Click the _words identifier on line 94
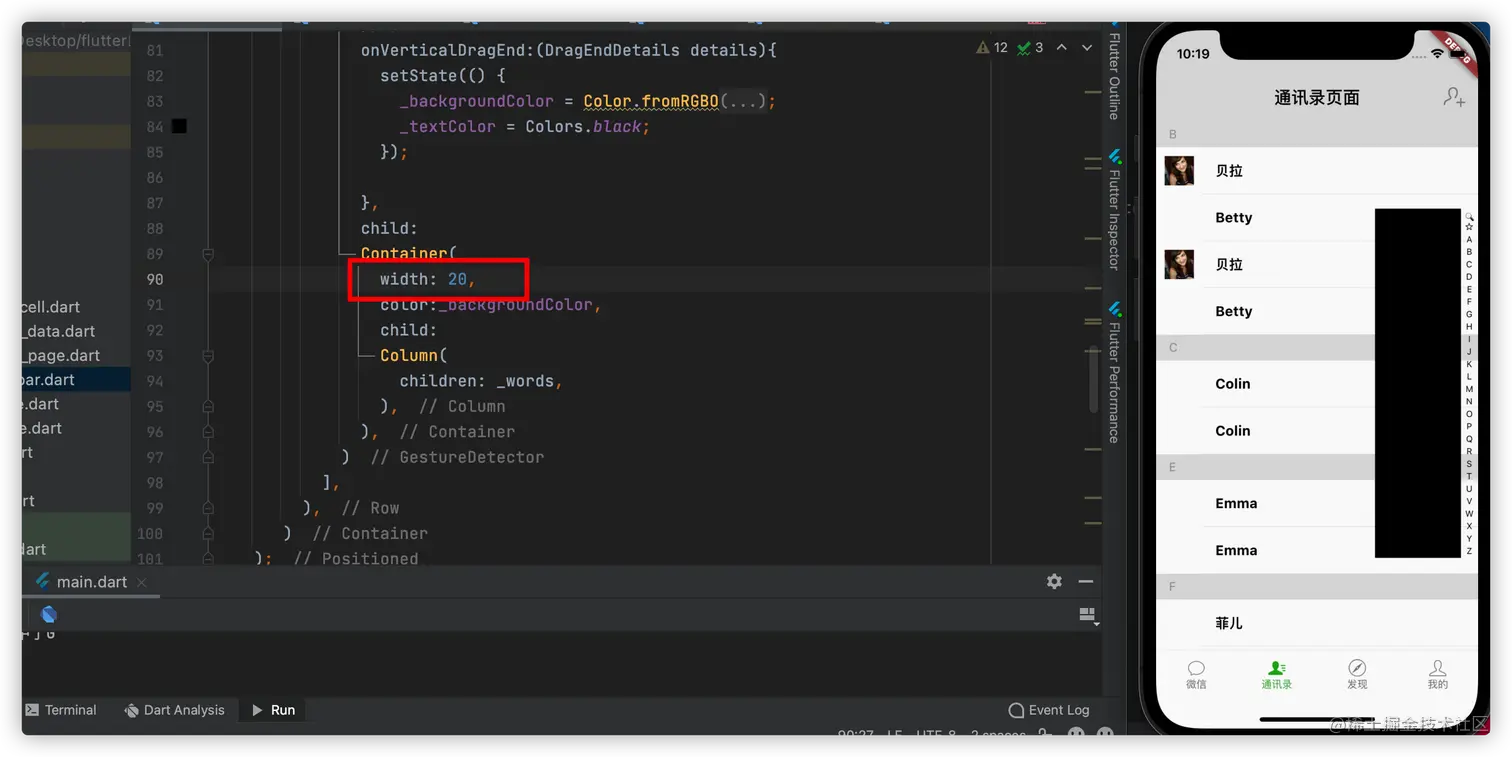 point(526,381)
